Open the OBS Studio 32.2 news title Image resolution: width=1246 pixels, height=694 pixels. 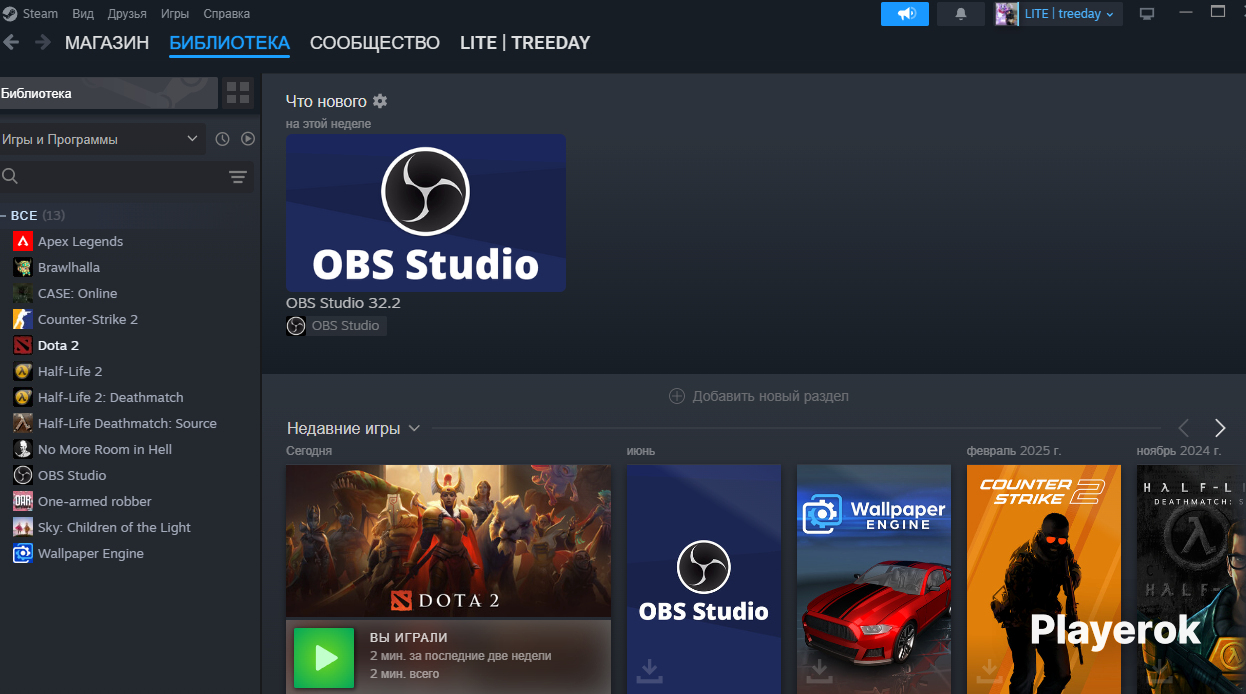click(343, 302)
